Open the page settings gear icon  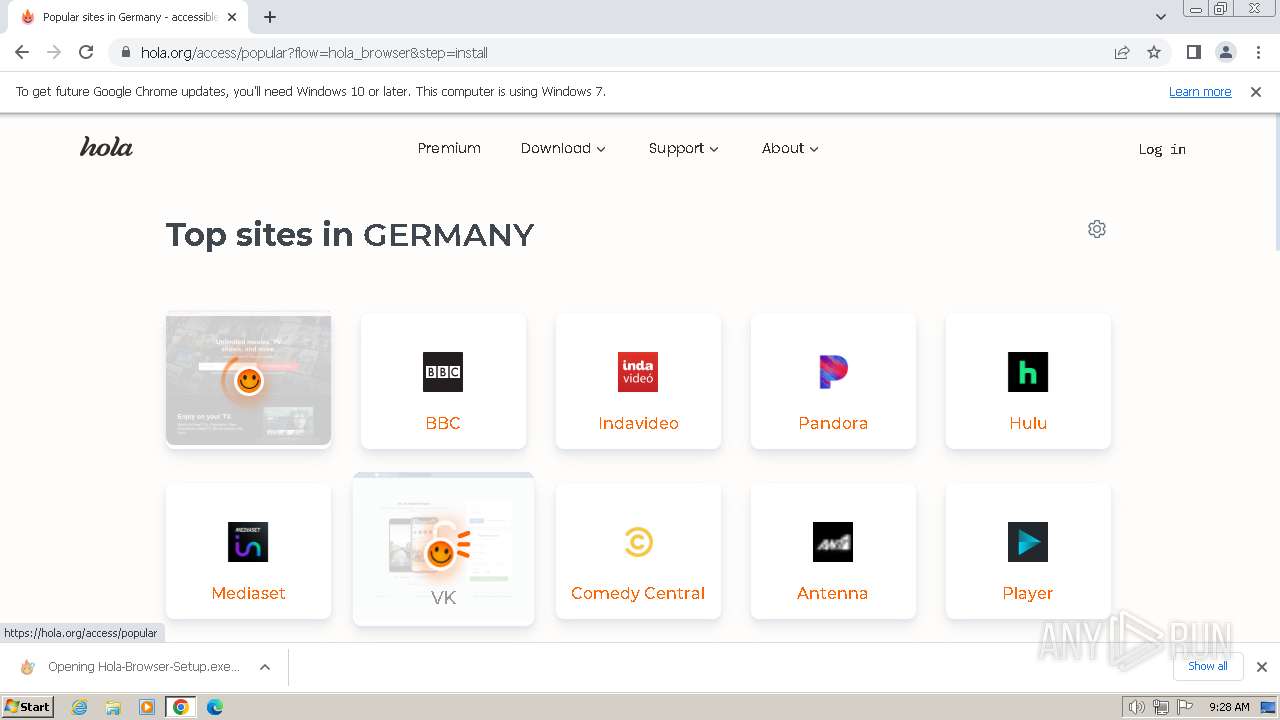click(1097, 229)
